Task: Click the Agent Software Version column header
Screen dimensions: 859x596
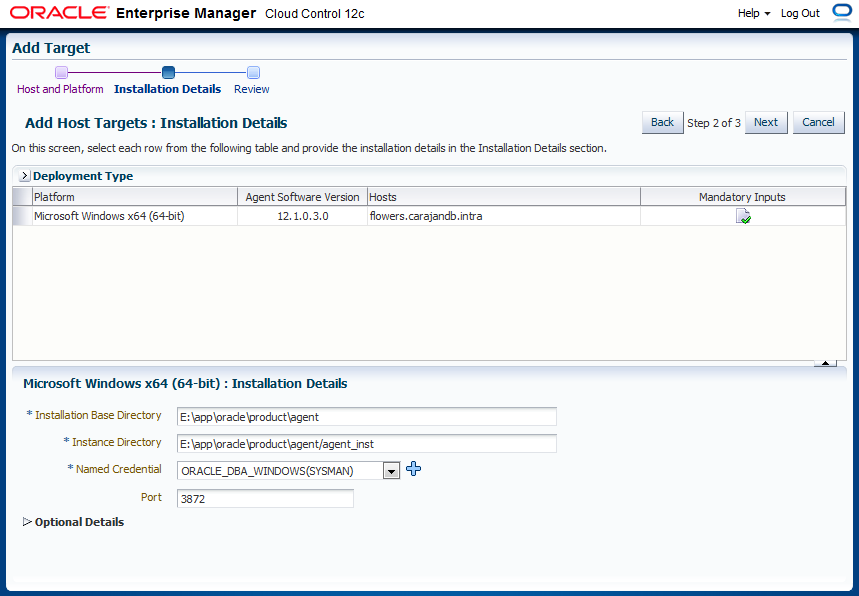Action: pos(302,197)
